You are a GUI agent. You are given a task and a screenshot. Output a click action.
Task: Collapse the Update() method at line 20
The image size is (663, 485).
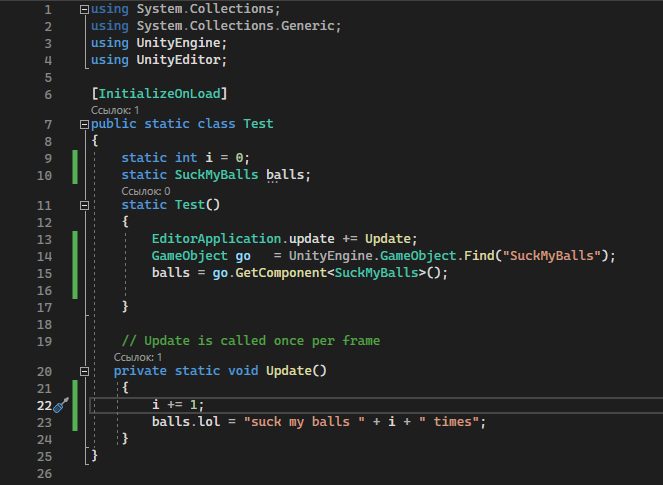85,372
